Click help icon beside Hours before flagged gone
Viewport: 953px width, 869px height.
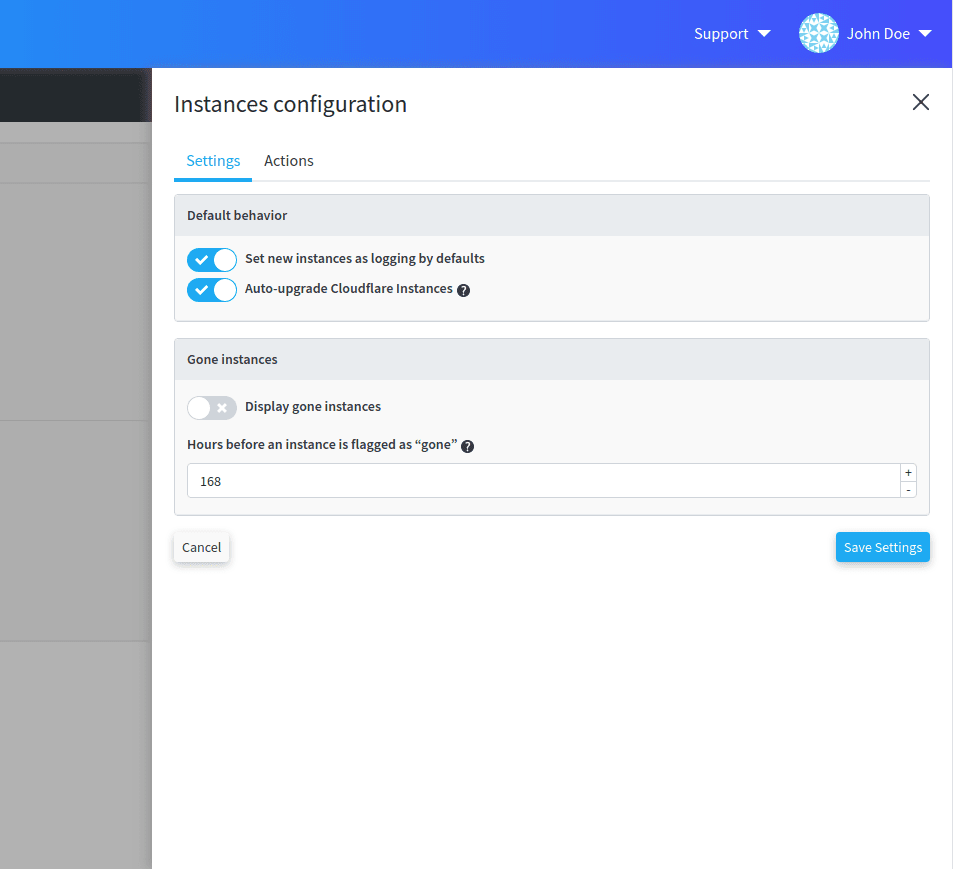pyautogui.click(x=467, y=446)
